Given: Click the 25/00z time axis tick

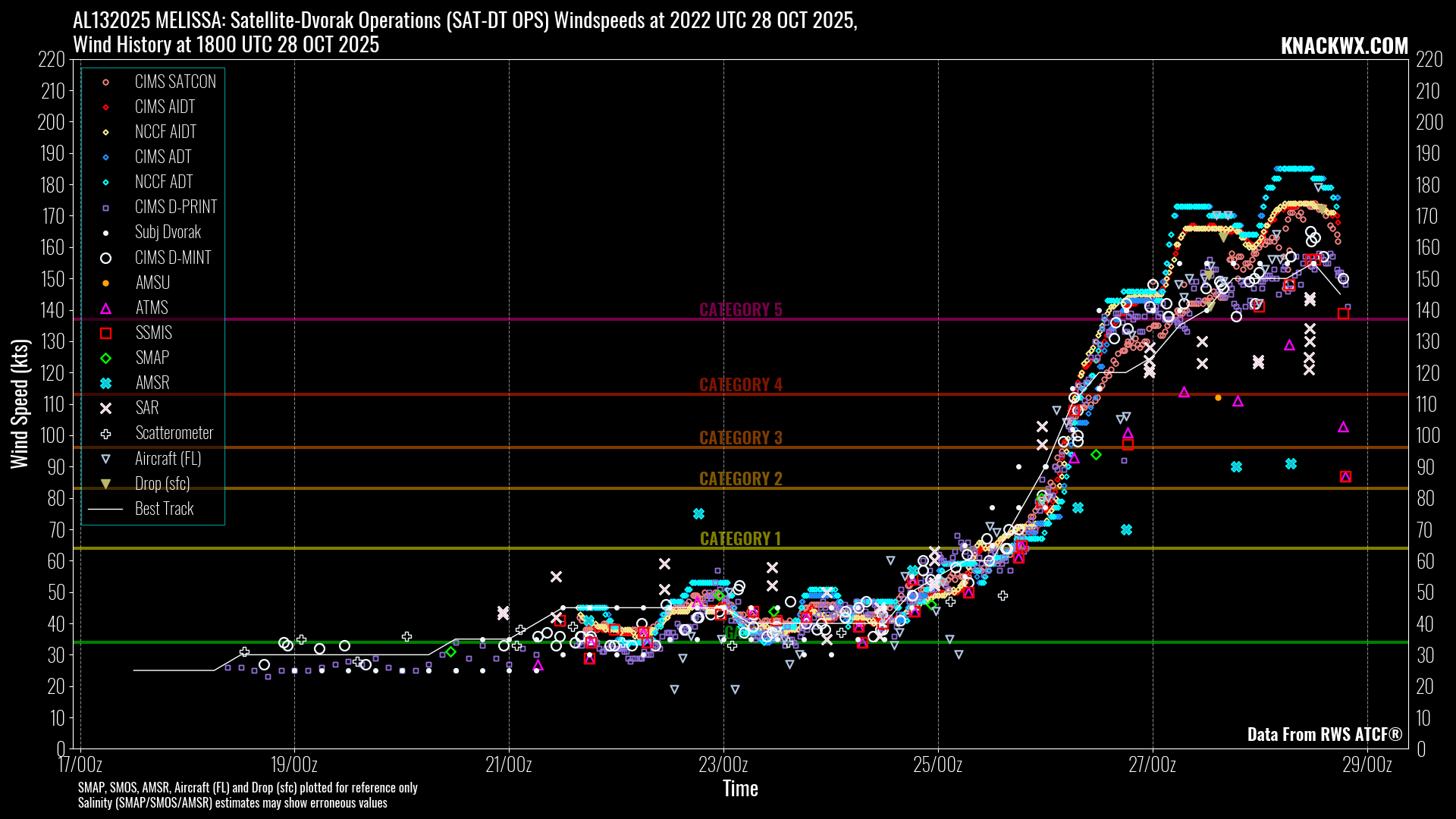Looking at the screenshot, I should tap(938, 764).
